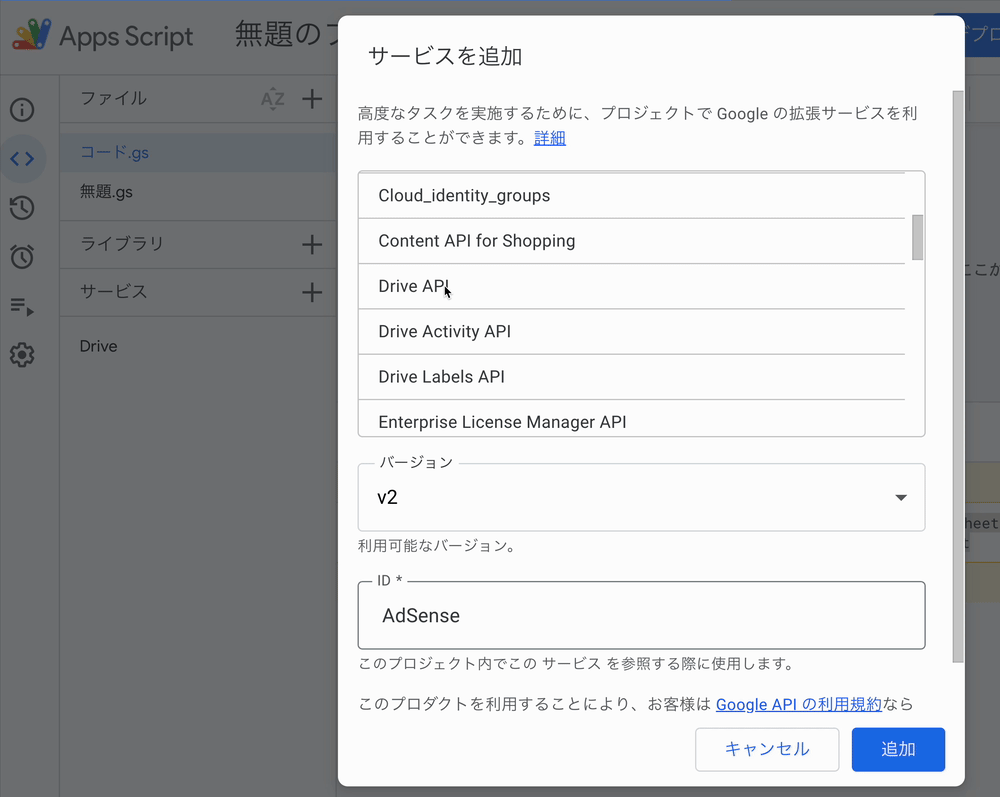Choose Cloud_identity_groups from service list
1000x797 pixels.
631,196
